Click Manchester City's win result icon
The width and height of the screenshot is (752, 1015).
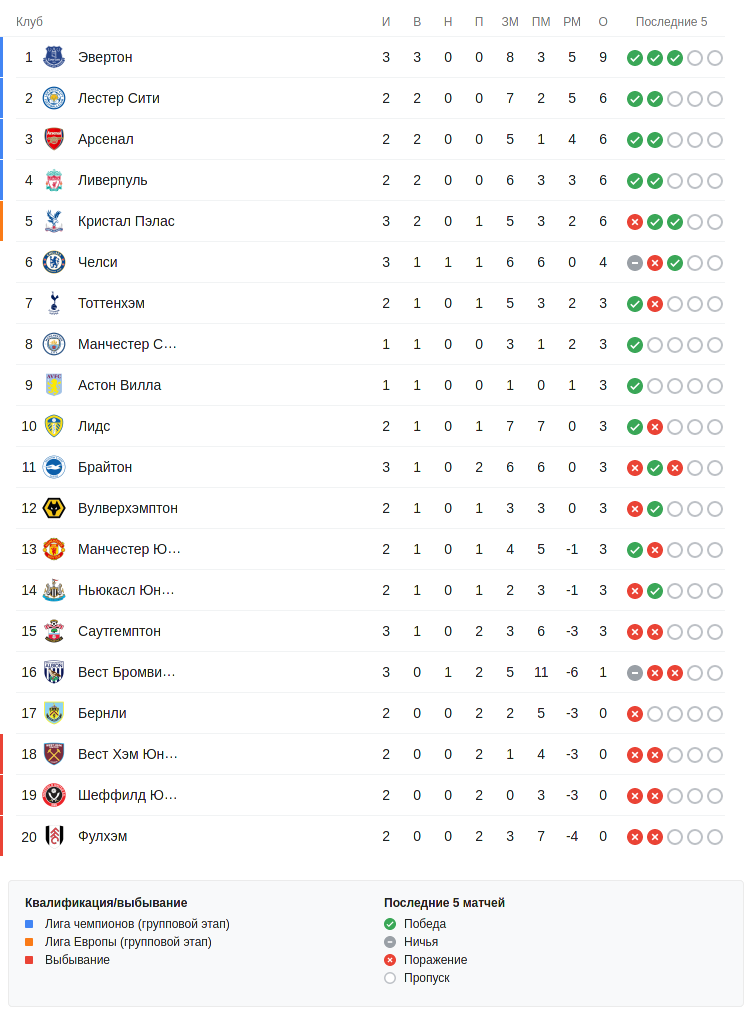(634, 345)
